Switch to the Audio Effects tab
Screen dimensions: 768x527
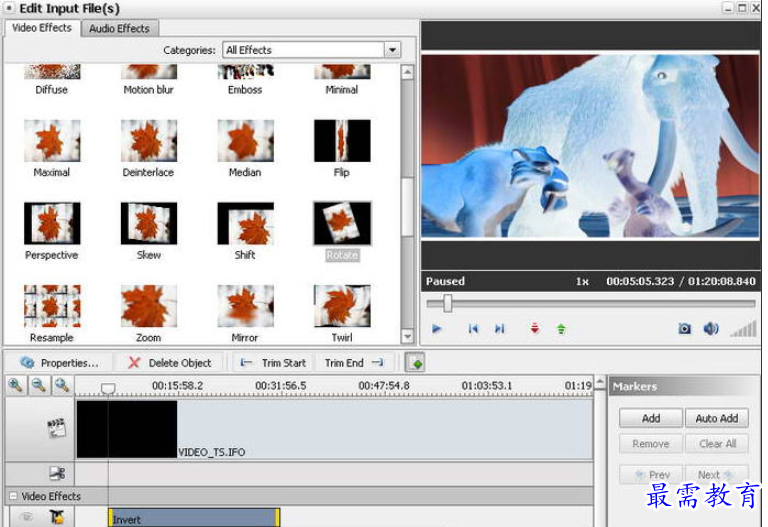point(119,28)
